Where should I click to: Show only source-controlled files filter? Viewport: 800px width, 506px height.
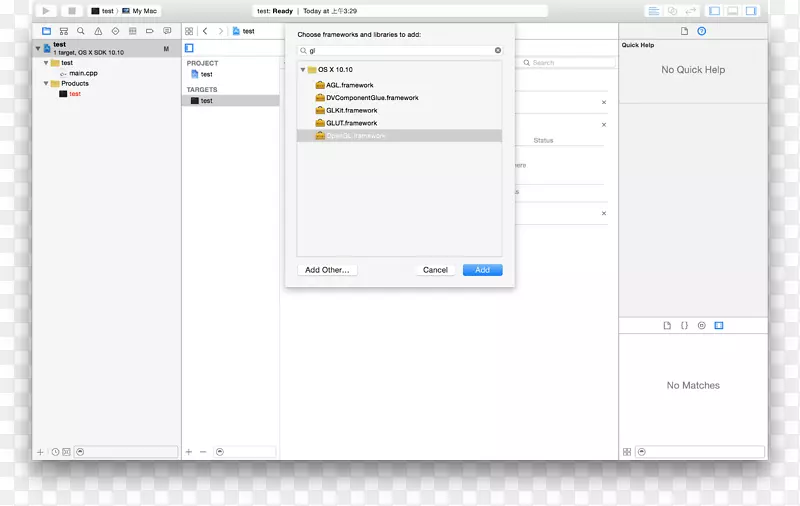coord(66,452)
